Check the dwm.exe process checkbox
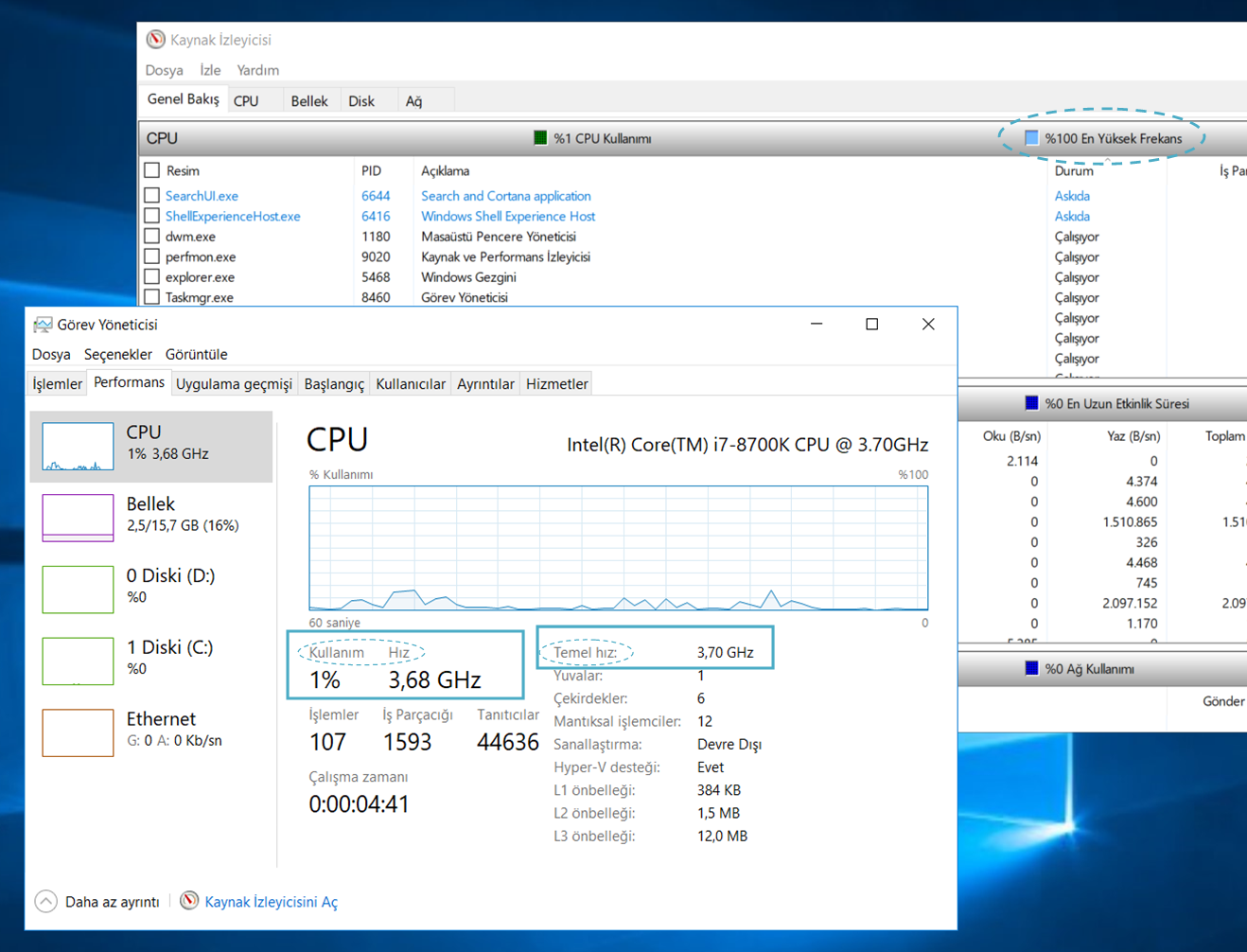The image size is (1247, 952). 151,237
